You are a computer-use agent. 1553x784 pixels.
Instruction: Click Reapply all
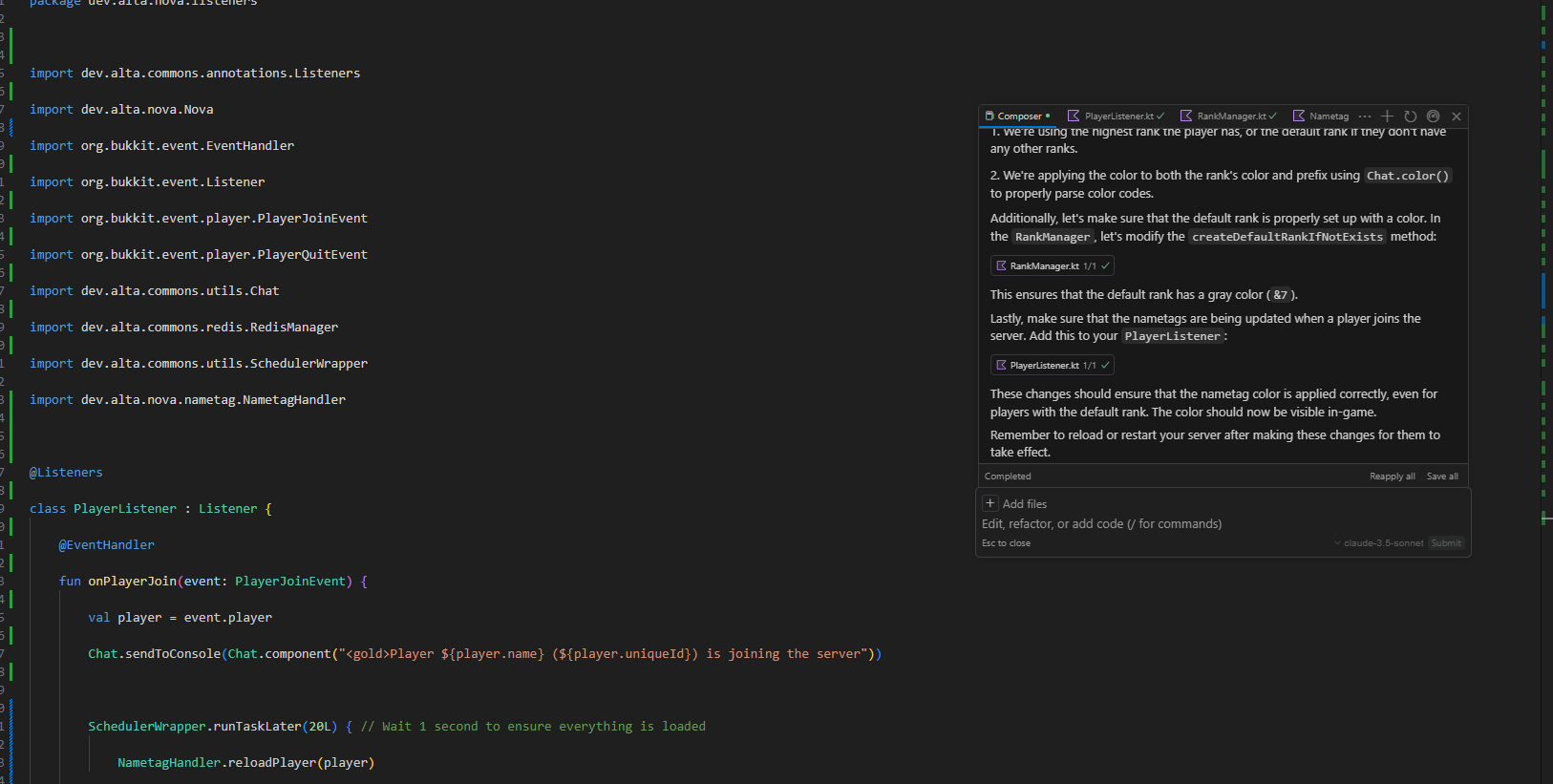coord(1393,477)
